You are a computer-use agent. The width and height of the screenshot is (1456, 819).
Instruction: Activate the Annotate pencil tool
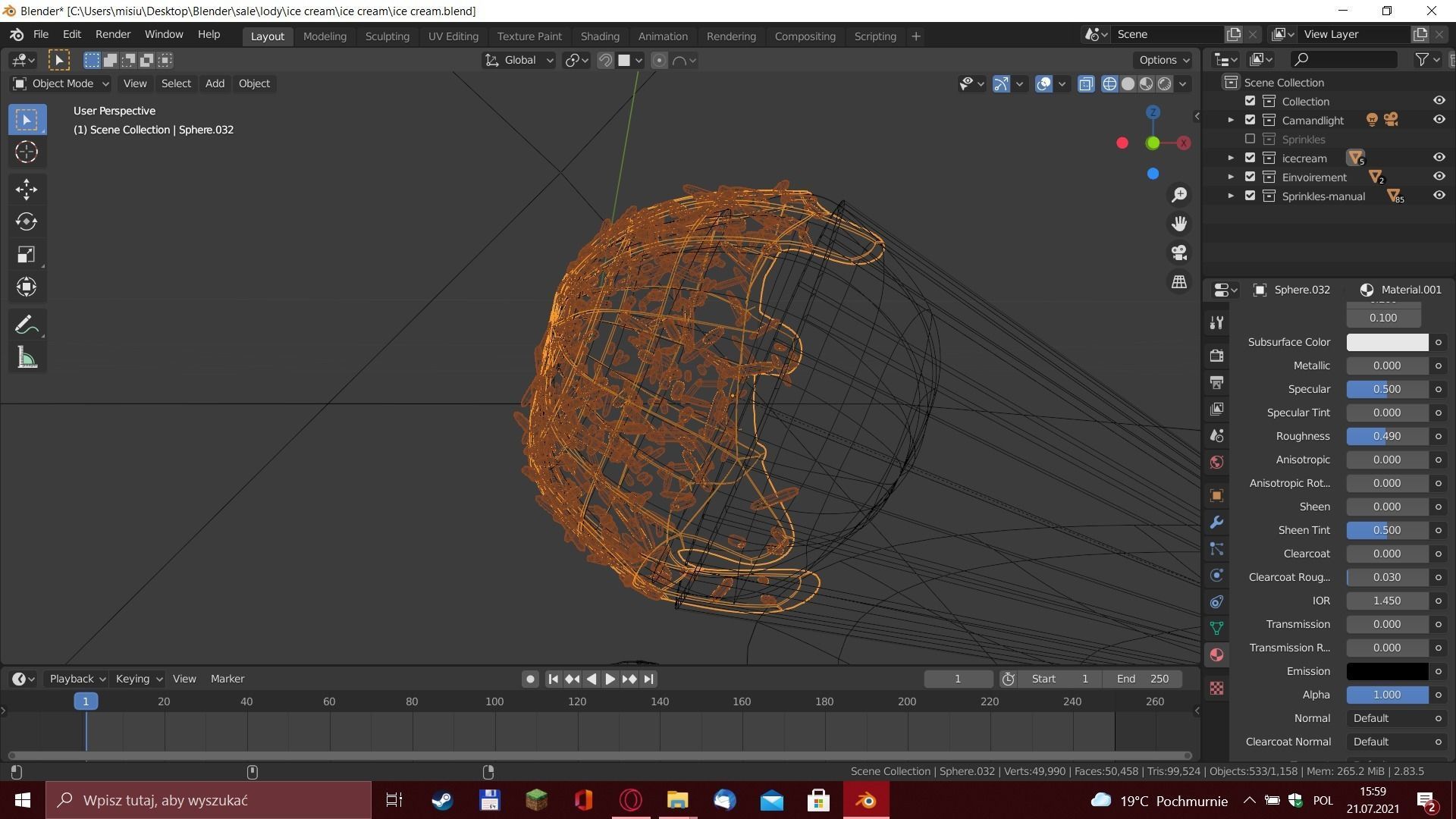coord(27,325)
